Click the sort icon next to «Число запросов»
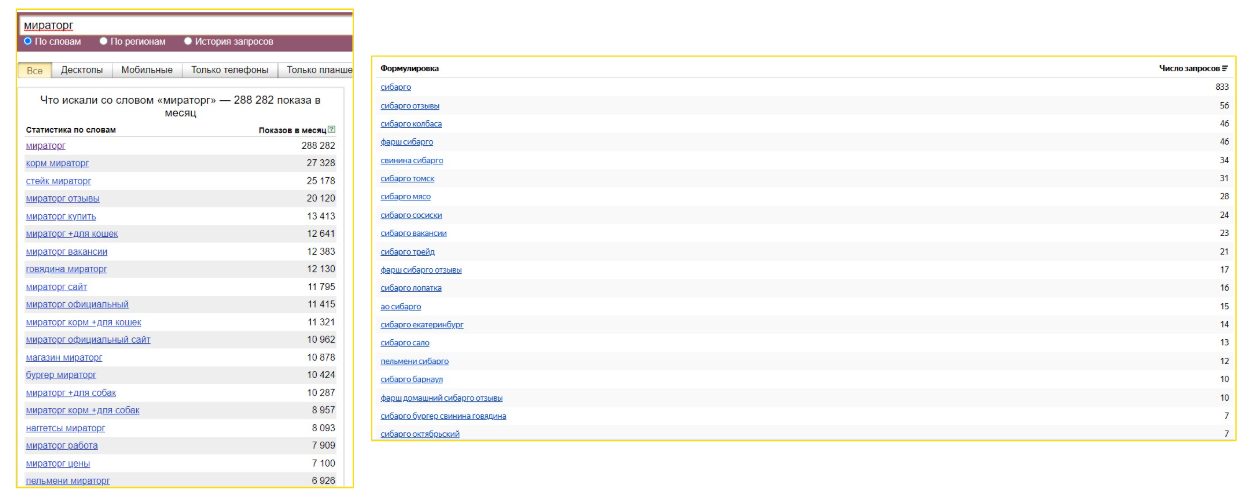 coord(1225,68)
